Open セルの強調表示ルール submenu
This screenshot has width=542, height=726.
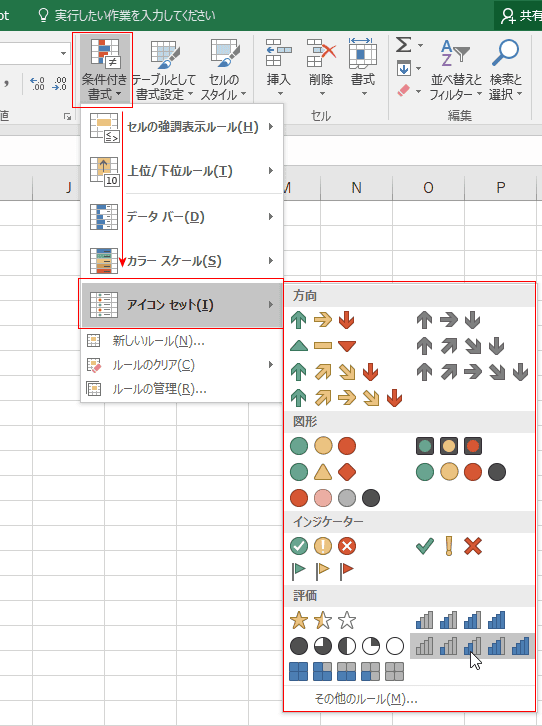[x=182, y=127]
